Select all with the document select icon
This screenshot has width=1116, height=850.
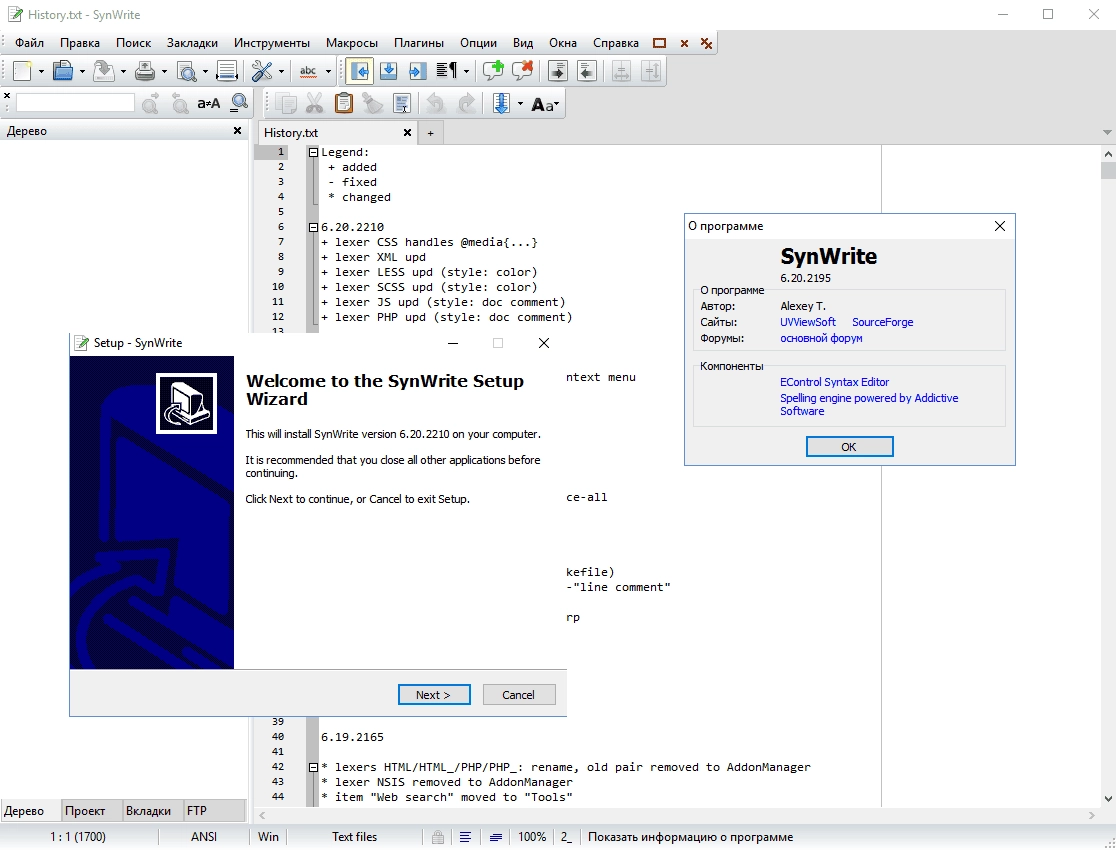click(x=402, y=104)
